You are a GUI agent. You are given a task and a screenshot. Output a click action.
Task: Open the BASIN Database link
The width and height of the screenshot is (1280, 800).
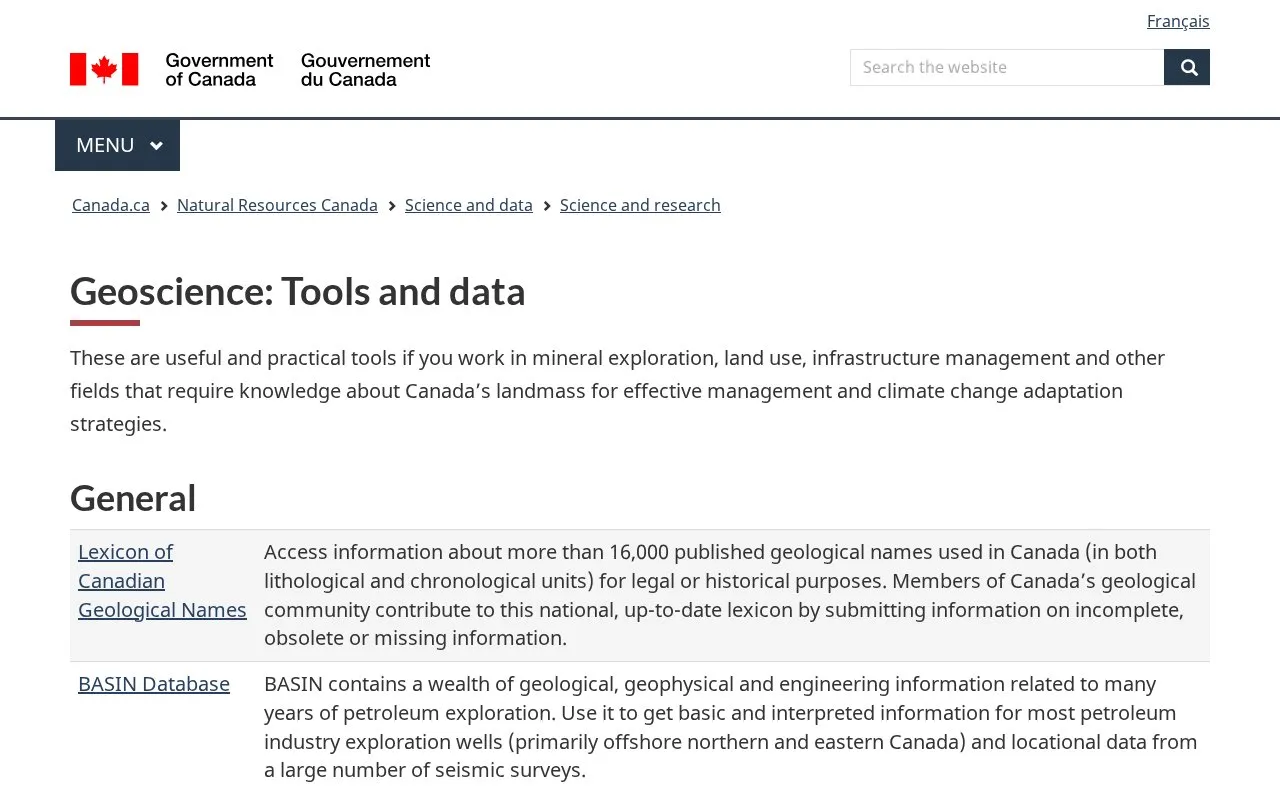coord(154,684)
